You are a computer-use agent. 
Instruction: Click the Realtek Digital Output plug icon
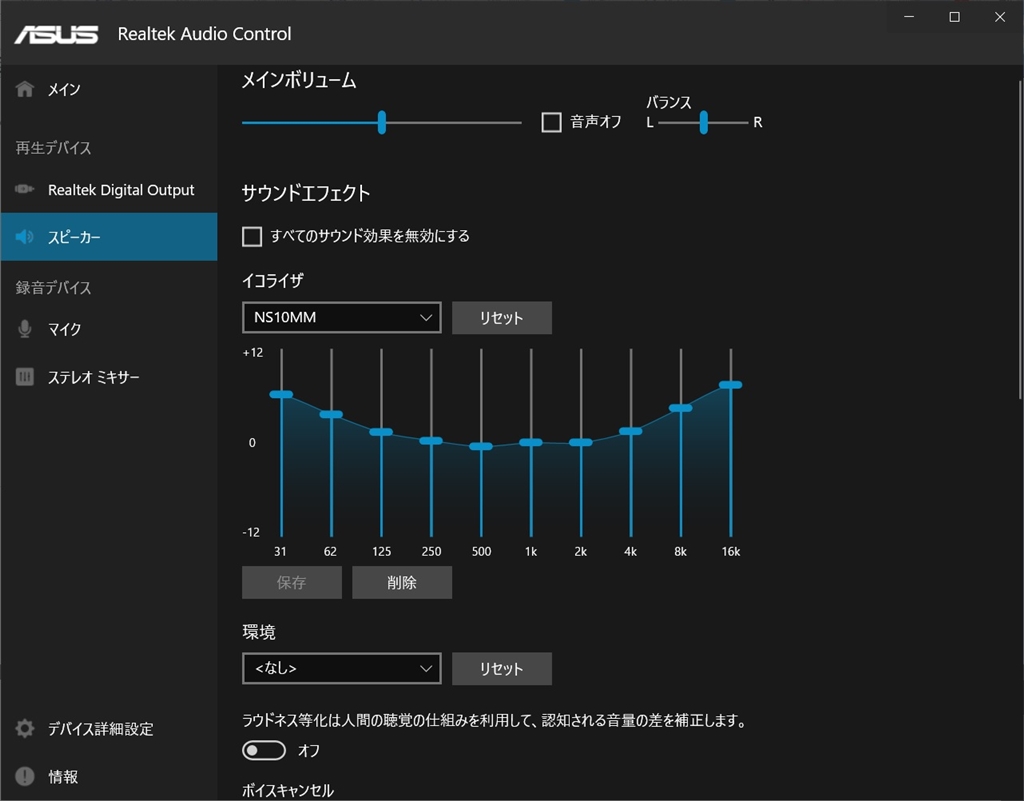(25, 189)
